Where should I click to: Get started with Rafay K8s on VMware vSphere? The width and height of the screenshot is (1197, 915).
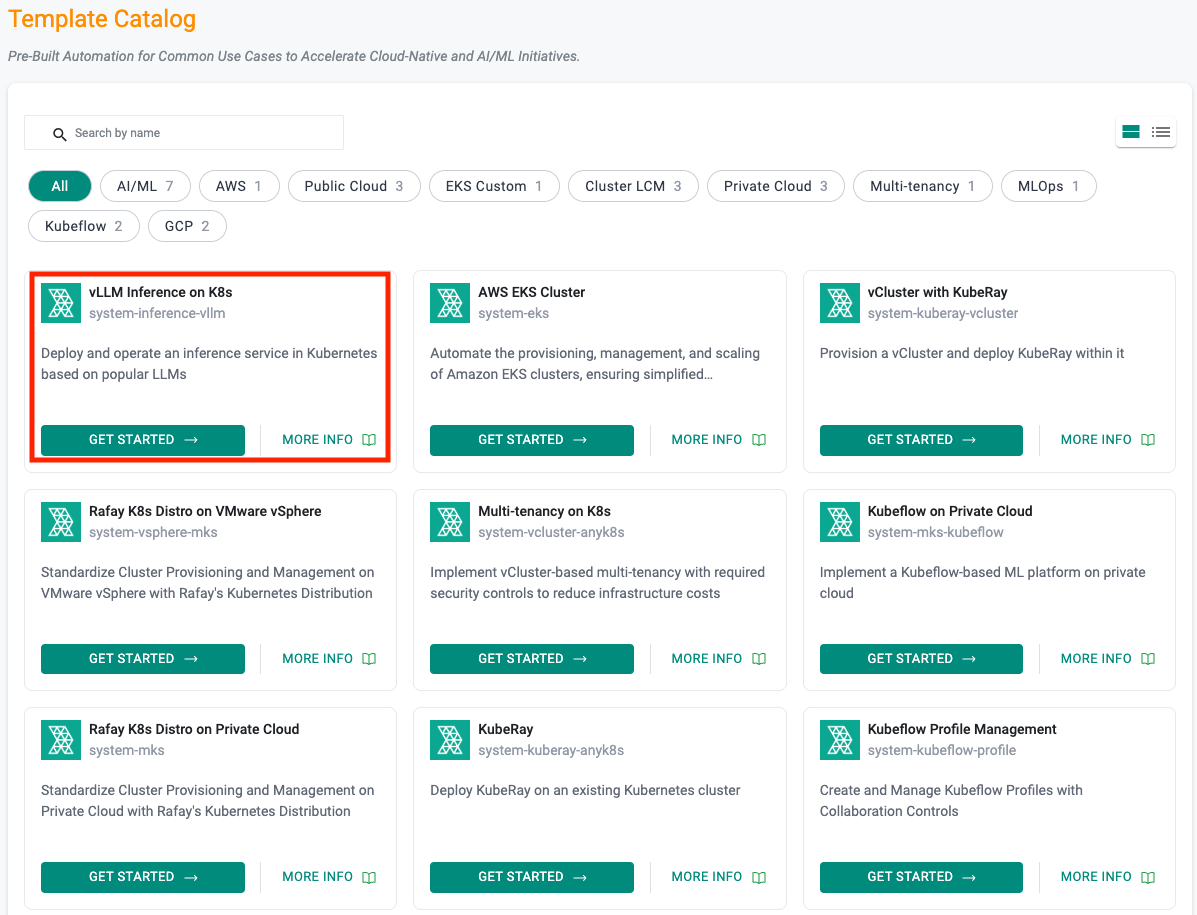pos(143,659)
